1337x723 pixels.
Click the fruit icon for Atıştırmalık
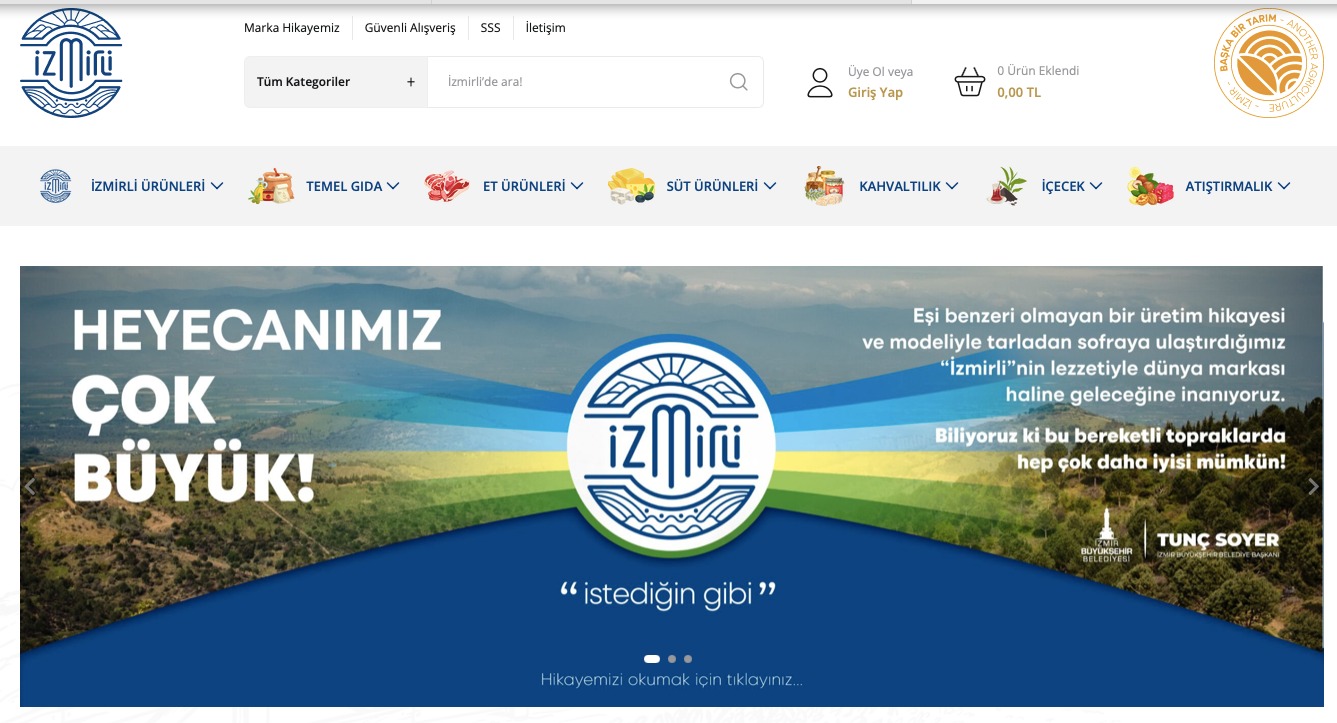[1150, 186]
